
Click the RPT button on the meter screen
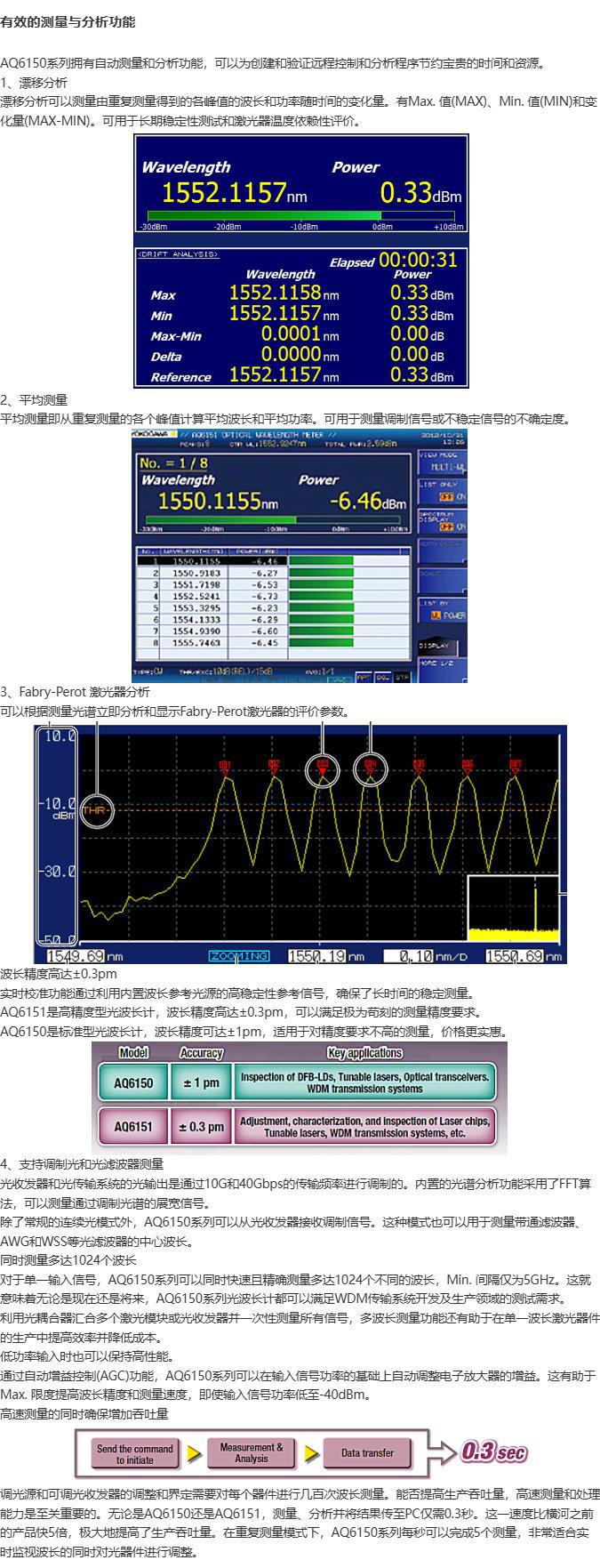[364, 676]
